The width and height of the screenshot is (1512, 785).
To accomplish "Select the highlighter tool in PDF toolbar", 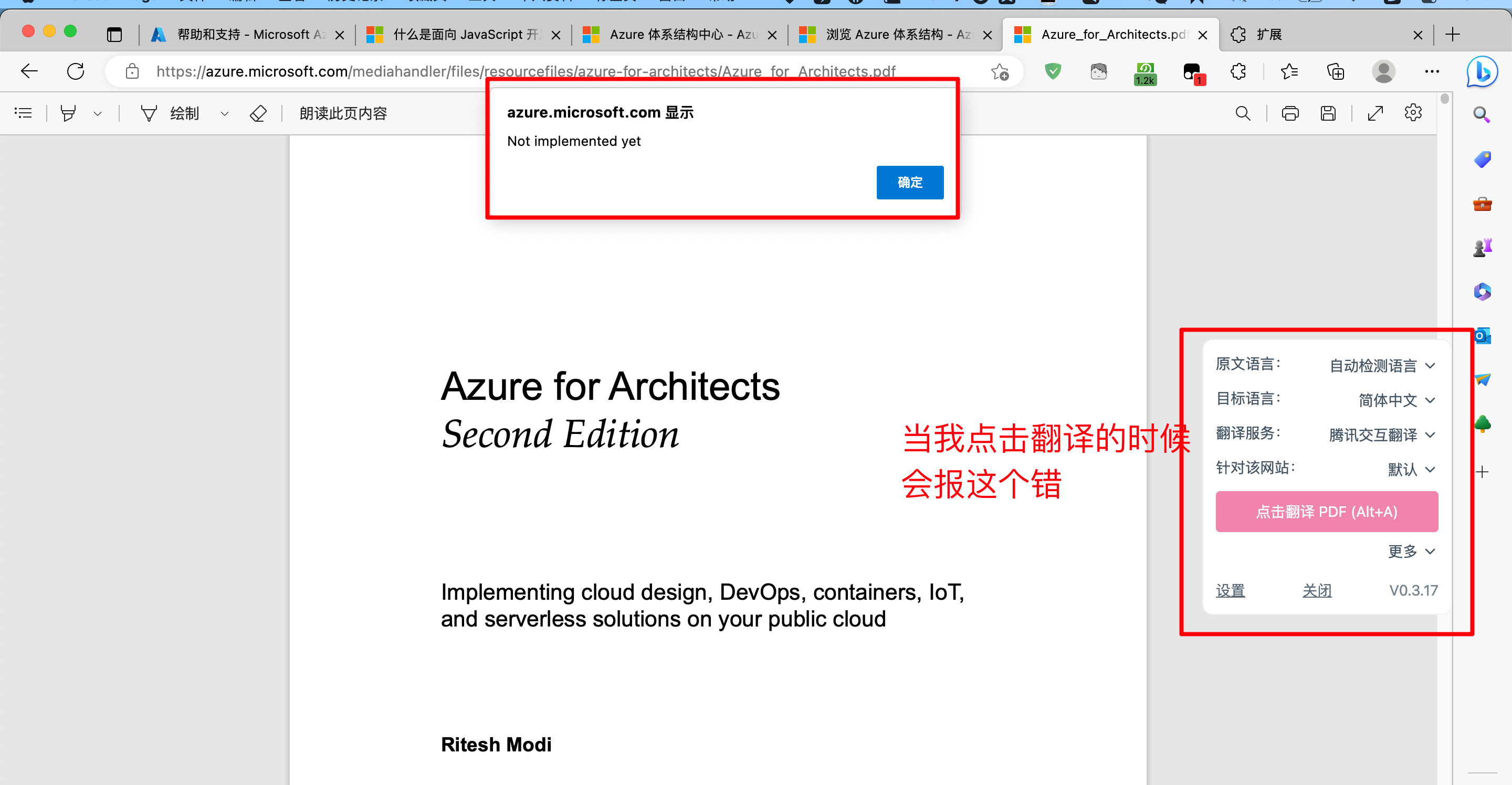I will 69,113.
